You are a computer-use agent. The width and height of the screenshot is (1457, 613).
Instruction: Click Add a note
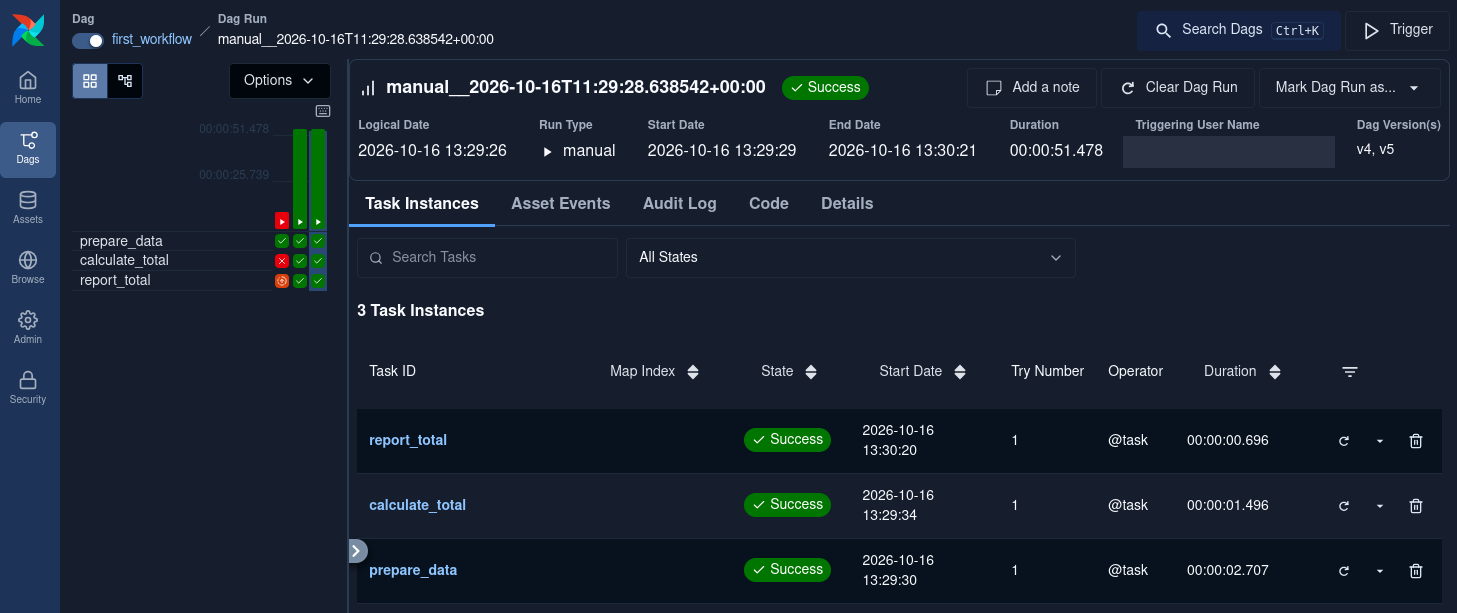pos(1032,88)
